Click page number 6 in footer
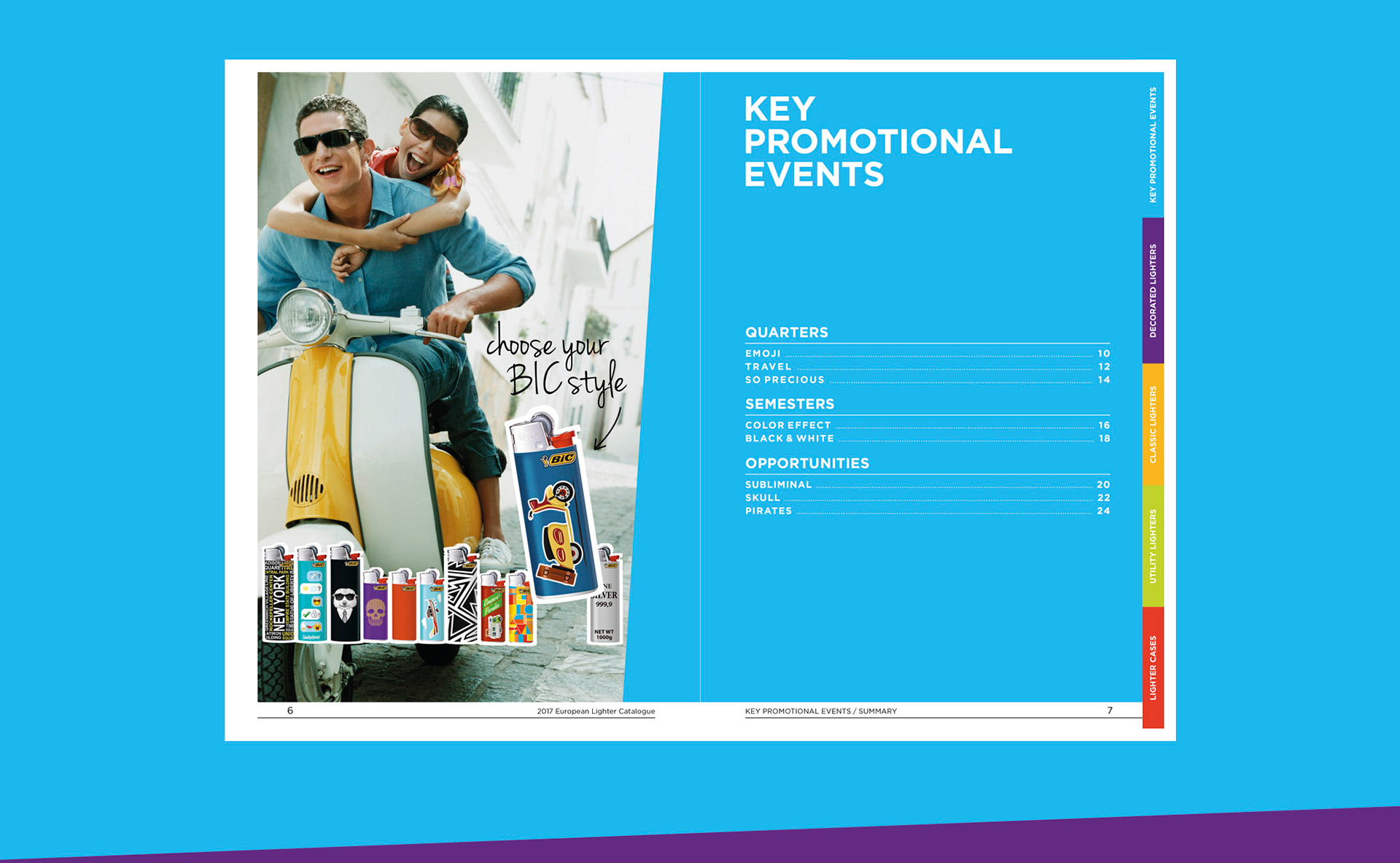 click(x=290, y=711)
